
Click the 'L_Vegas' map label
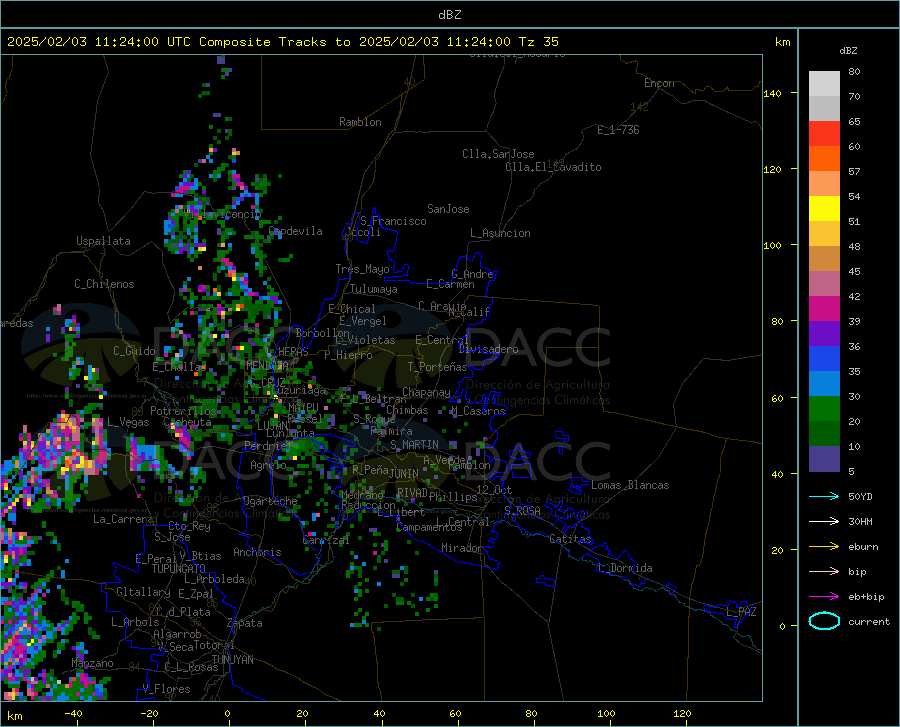(x=129, y=422)
